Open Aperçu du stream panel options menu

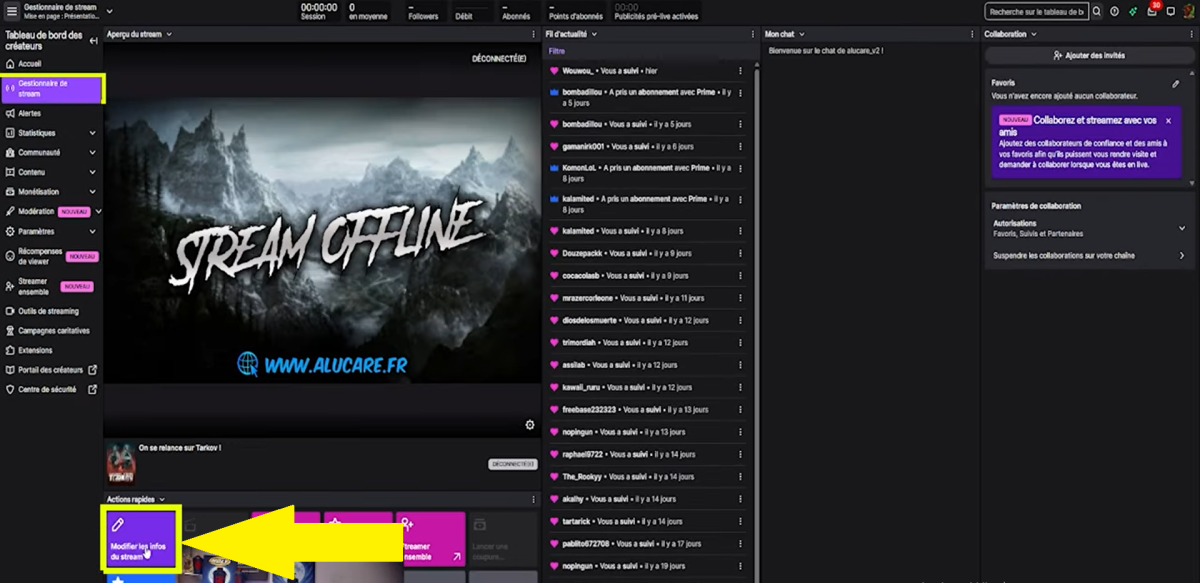pyautogui.click(x=532, y=34)
